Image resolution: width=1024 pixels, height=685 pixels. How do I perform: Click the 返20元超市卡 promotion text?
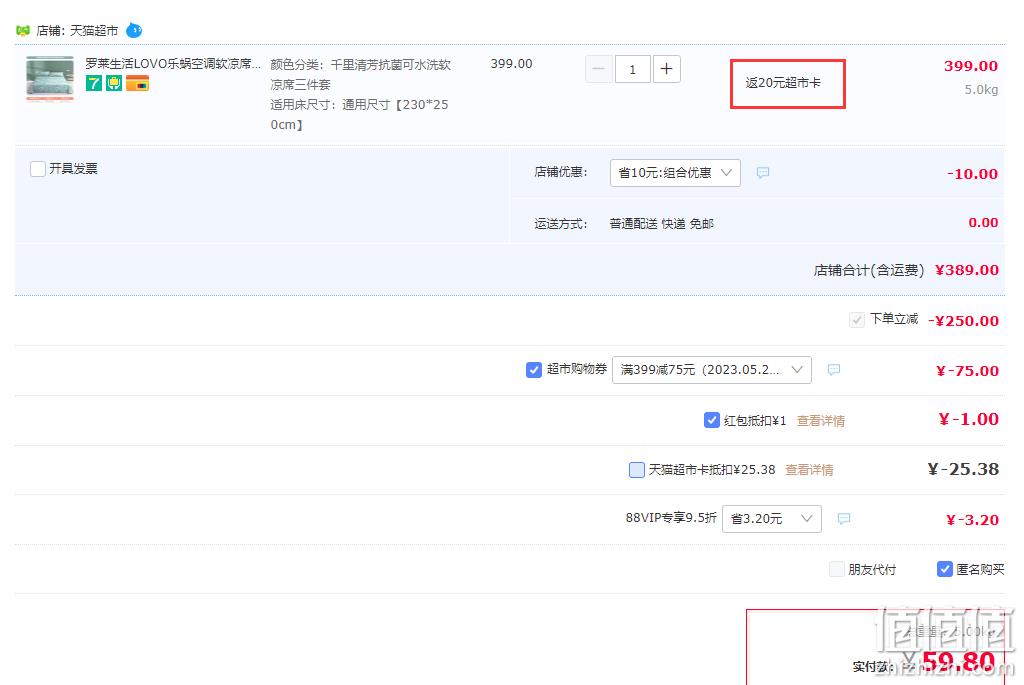pos(783,83)
